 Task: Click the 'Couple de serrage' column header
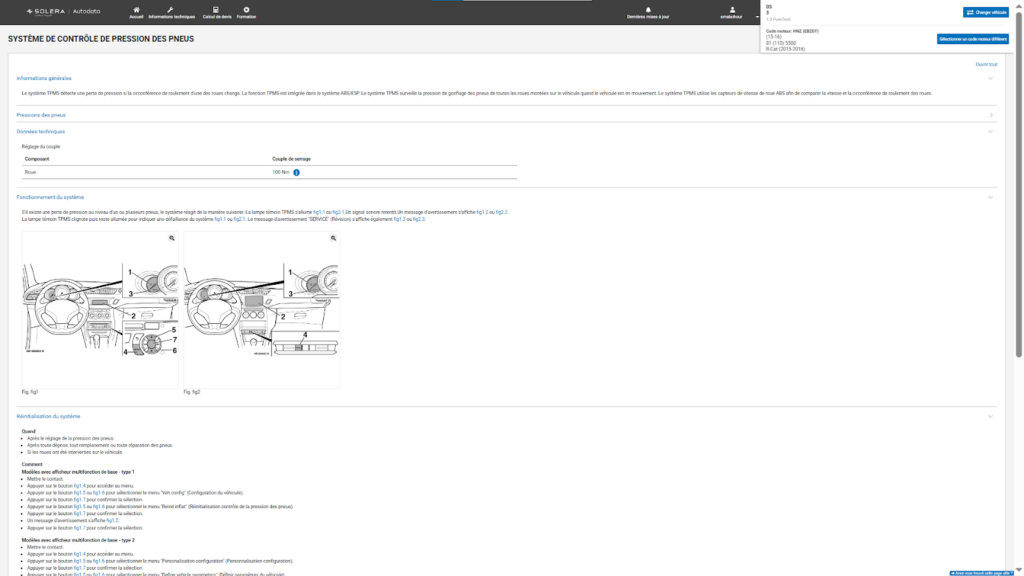pos(291,159)
